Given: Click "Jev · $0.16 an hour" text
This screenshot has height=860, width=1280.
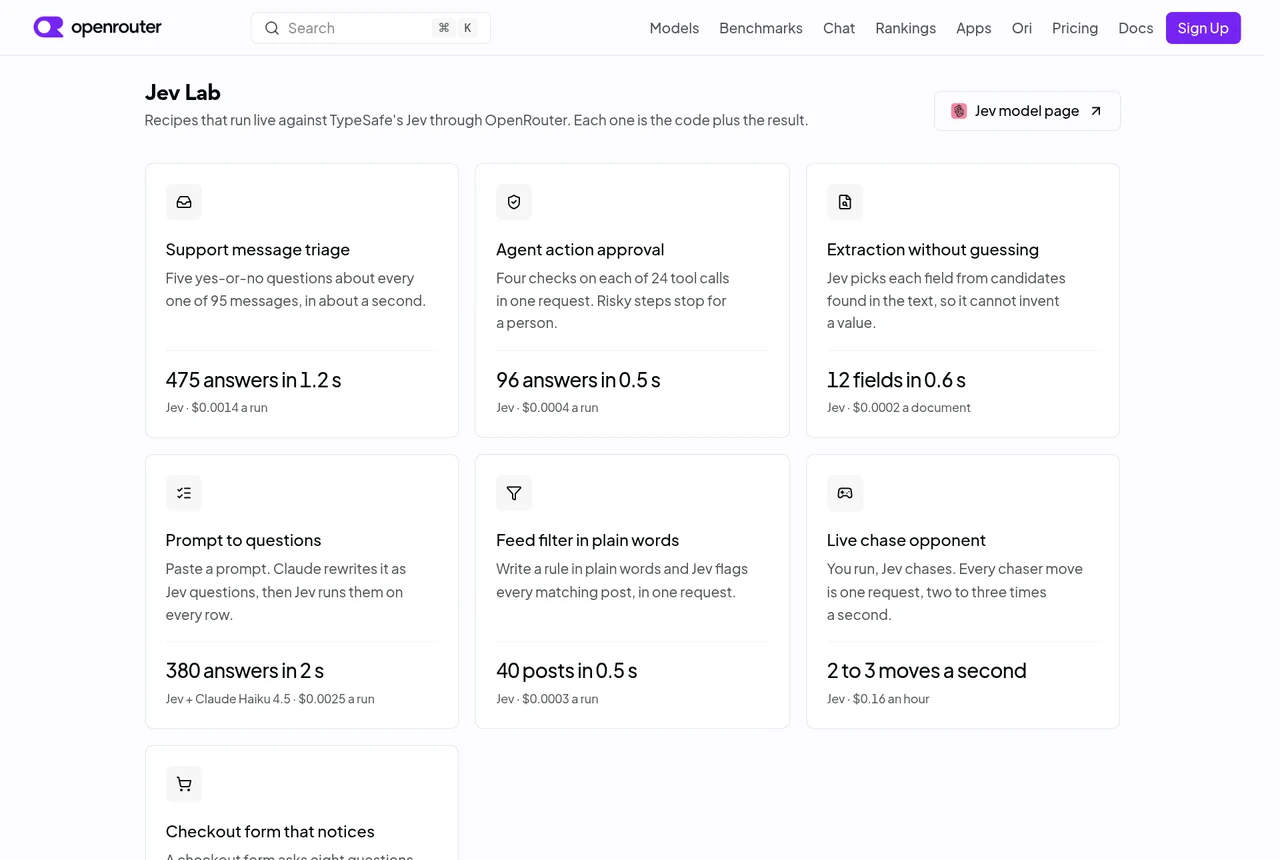Looking at the screenshot, I should (878, 699).
